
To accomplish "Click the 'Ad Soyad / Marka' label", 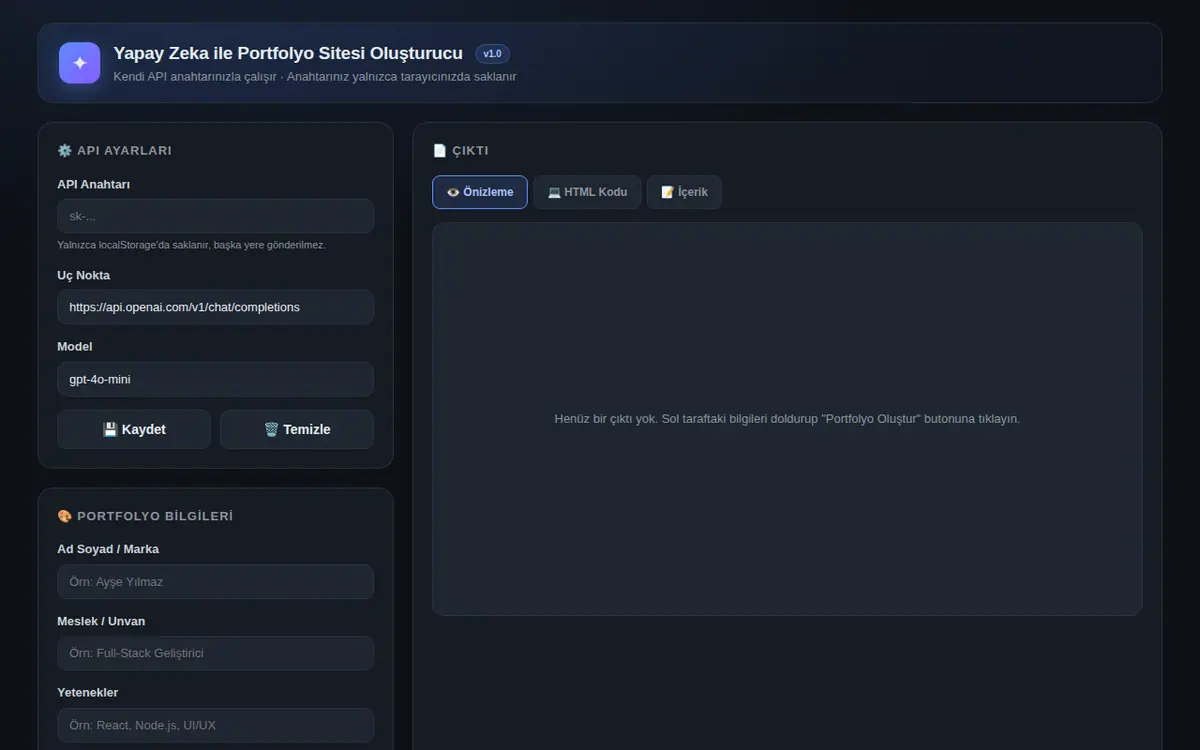I will coord(108,549).
